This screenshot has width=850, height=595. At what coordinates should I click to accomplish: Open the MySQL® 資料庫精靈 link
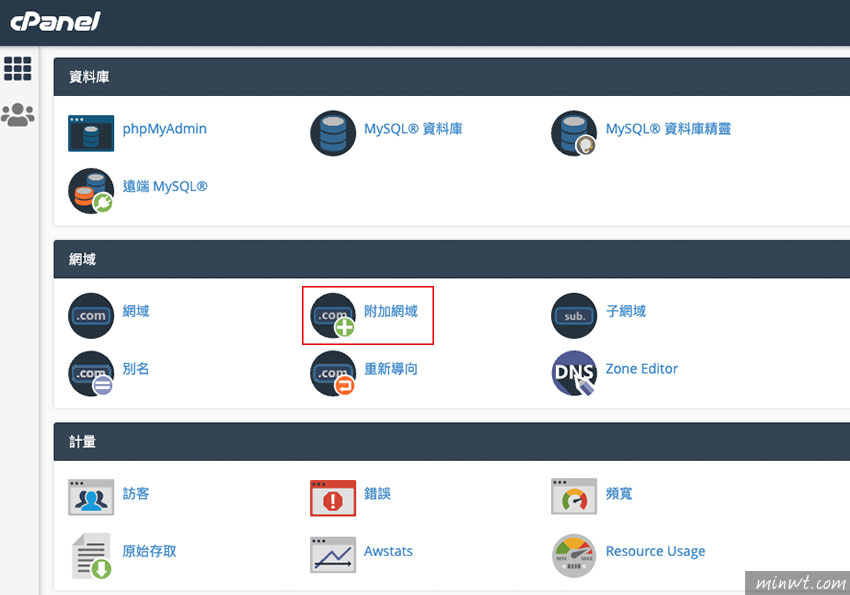(x=668, y=129)
